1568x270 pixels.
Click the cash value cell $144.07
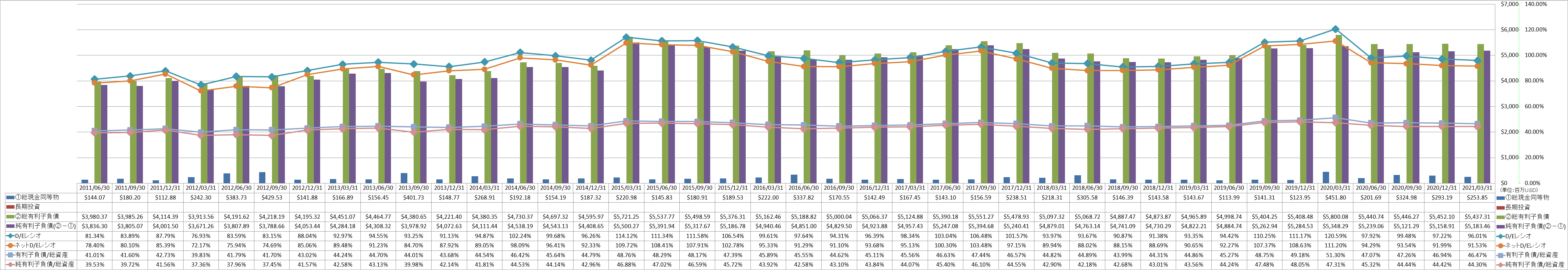[94, 198]
